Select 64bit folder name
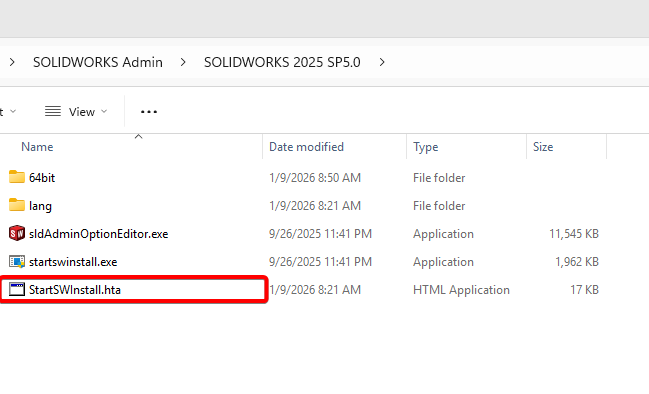 (42, 178)
